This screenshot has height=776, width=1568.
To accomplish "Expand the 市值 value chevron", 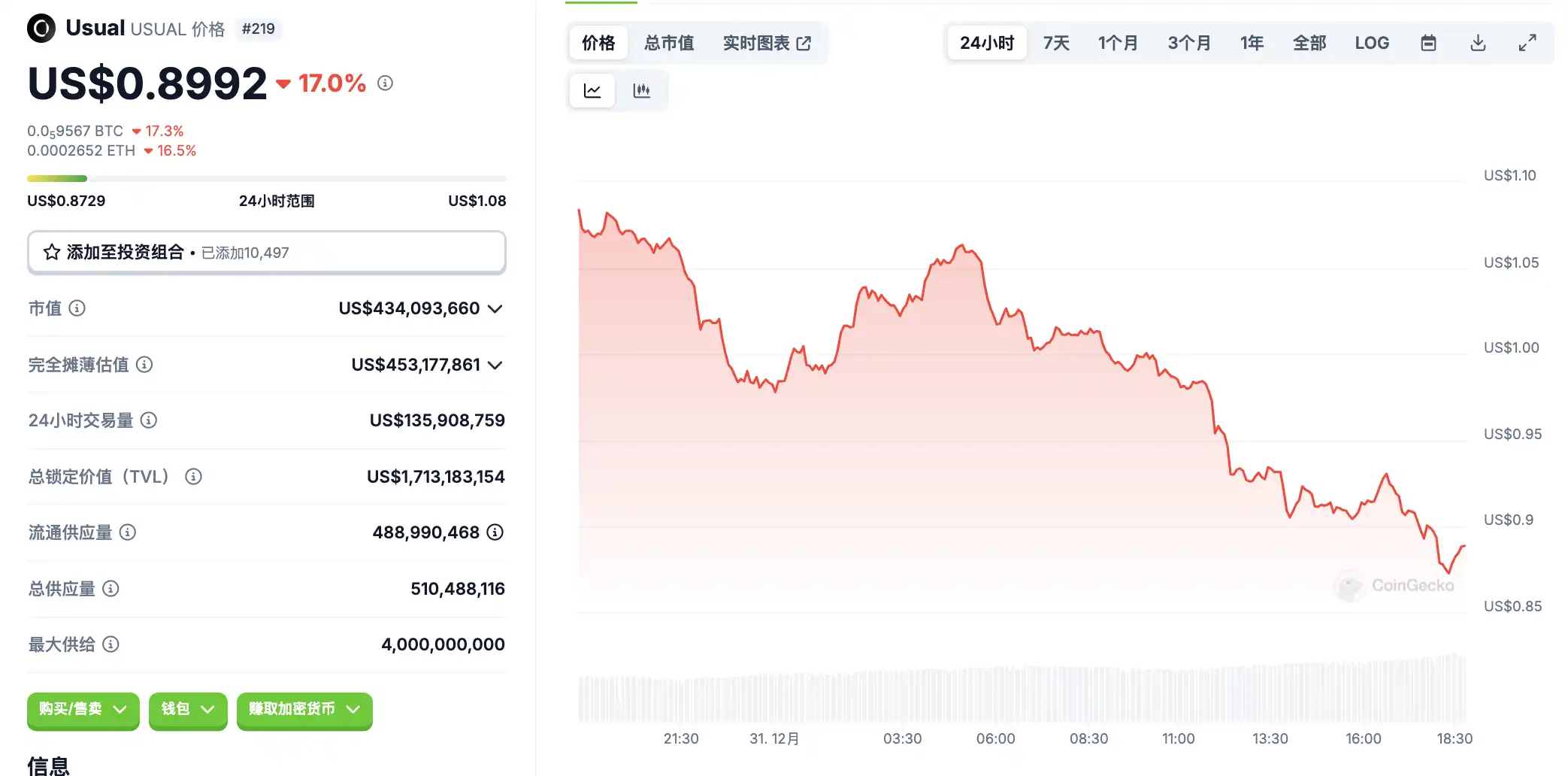I will (495, 309).
